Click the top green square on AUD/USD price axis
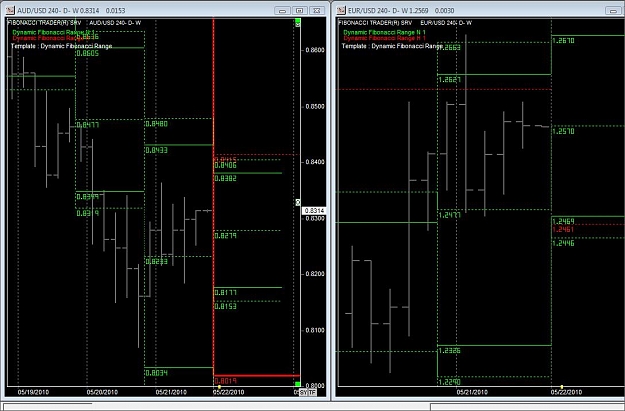Viewport: 625px width, 411px height. pos(298,21)
